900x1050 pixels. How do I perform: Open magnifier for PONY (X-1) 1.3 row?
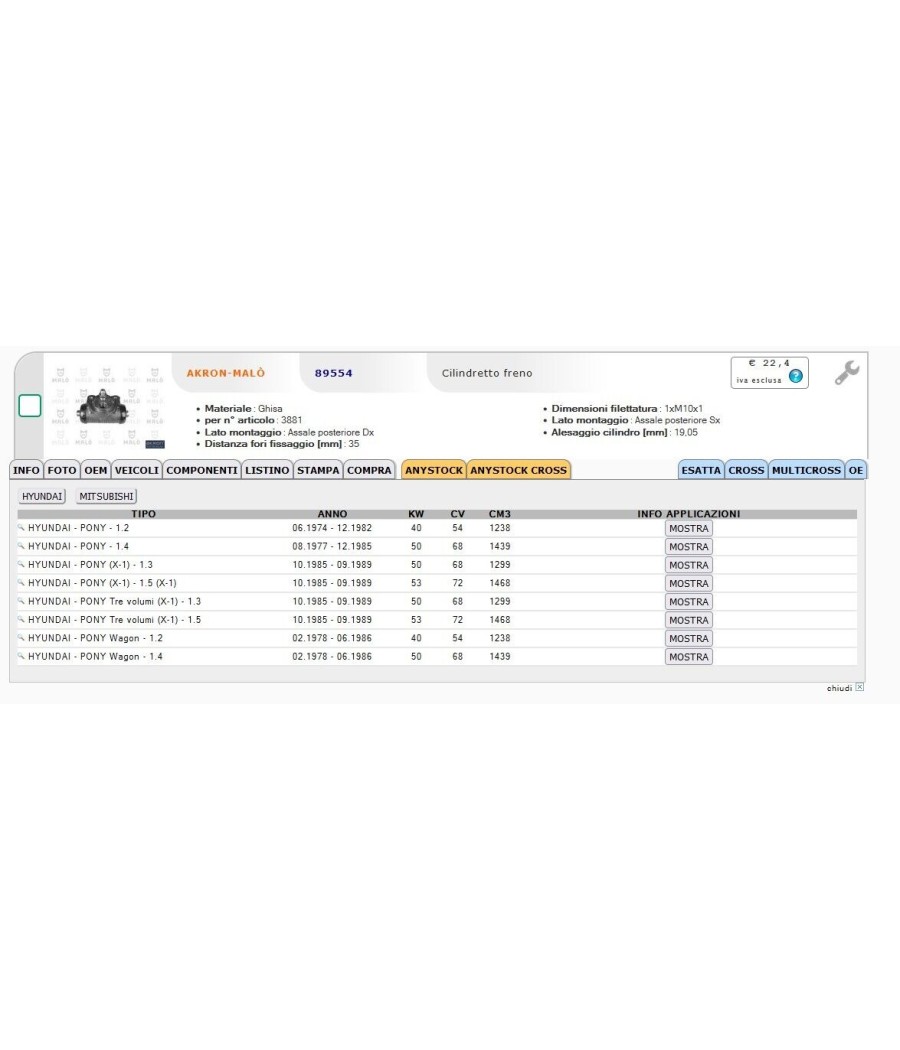(21, 565)
